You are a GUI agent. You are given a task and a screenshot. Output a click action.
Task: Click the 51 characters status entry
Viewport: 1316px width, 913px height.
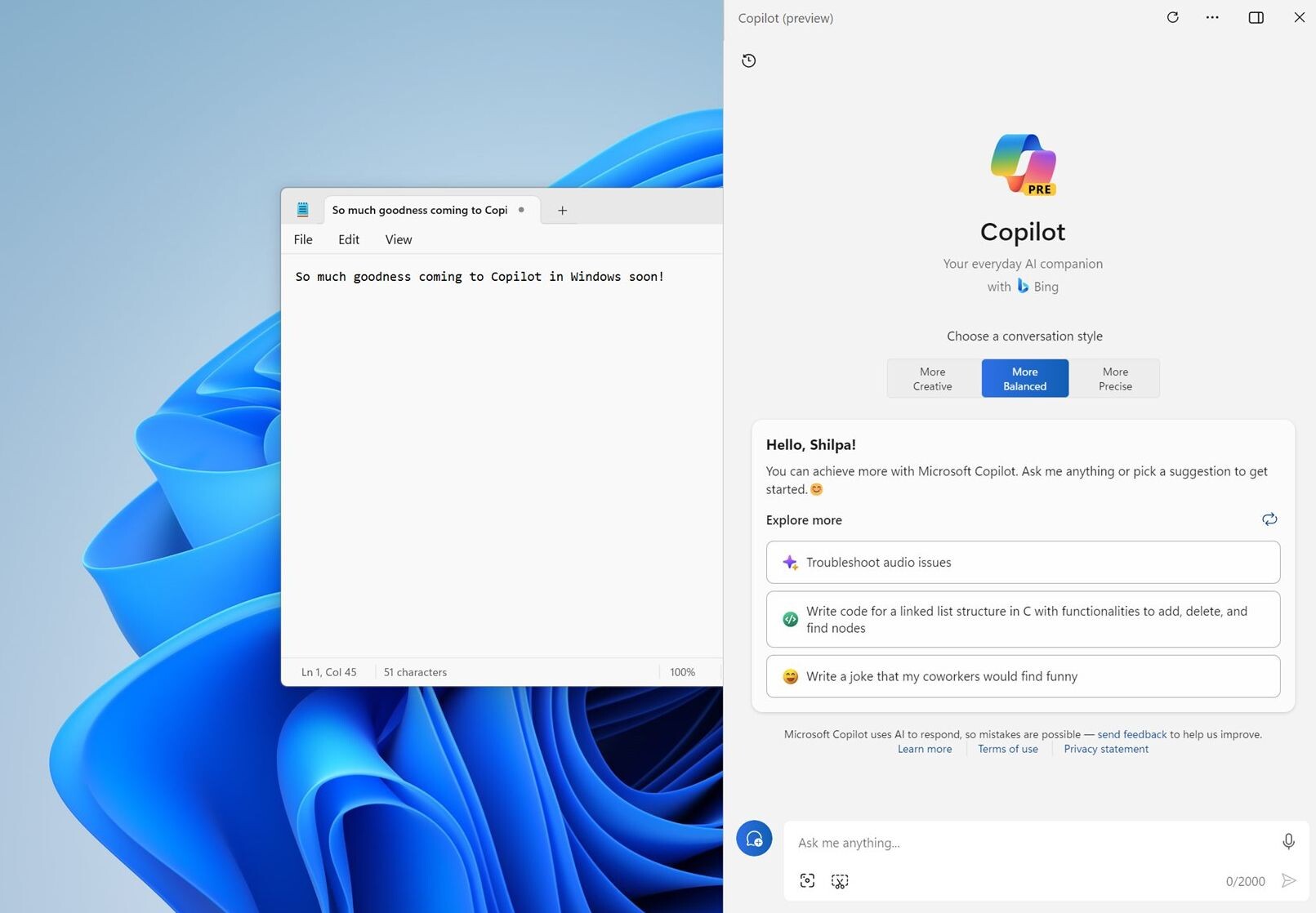tap(415, 672)
